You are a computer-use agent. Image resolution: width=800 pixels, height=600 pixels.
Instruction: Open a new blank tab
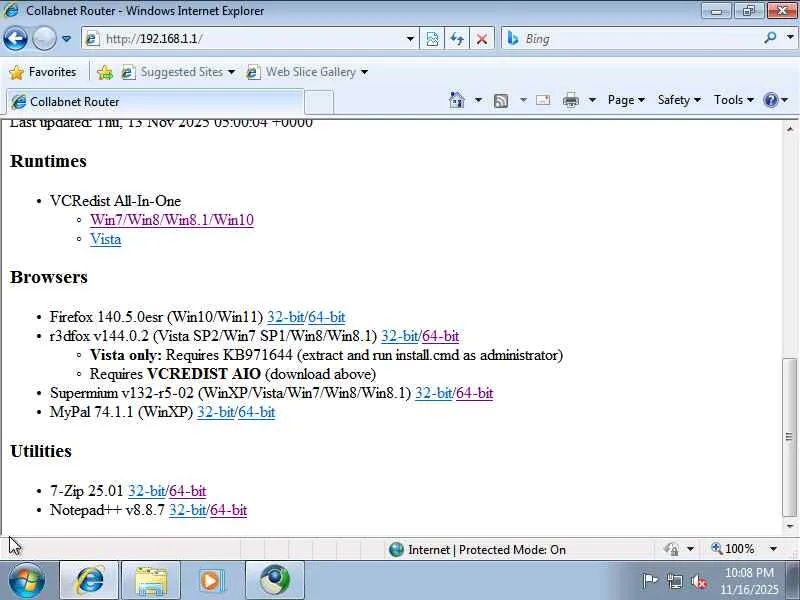point(319,102)
